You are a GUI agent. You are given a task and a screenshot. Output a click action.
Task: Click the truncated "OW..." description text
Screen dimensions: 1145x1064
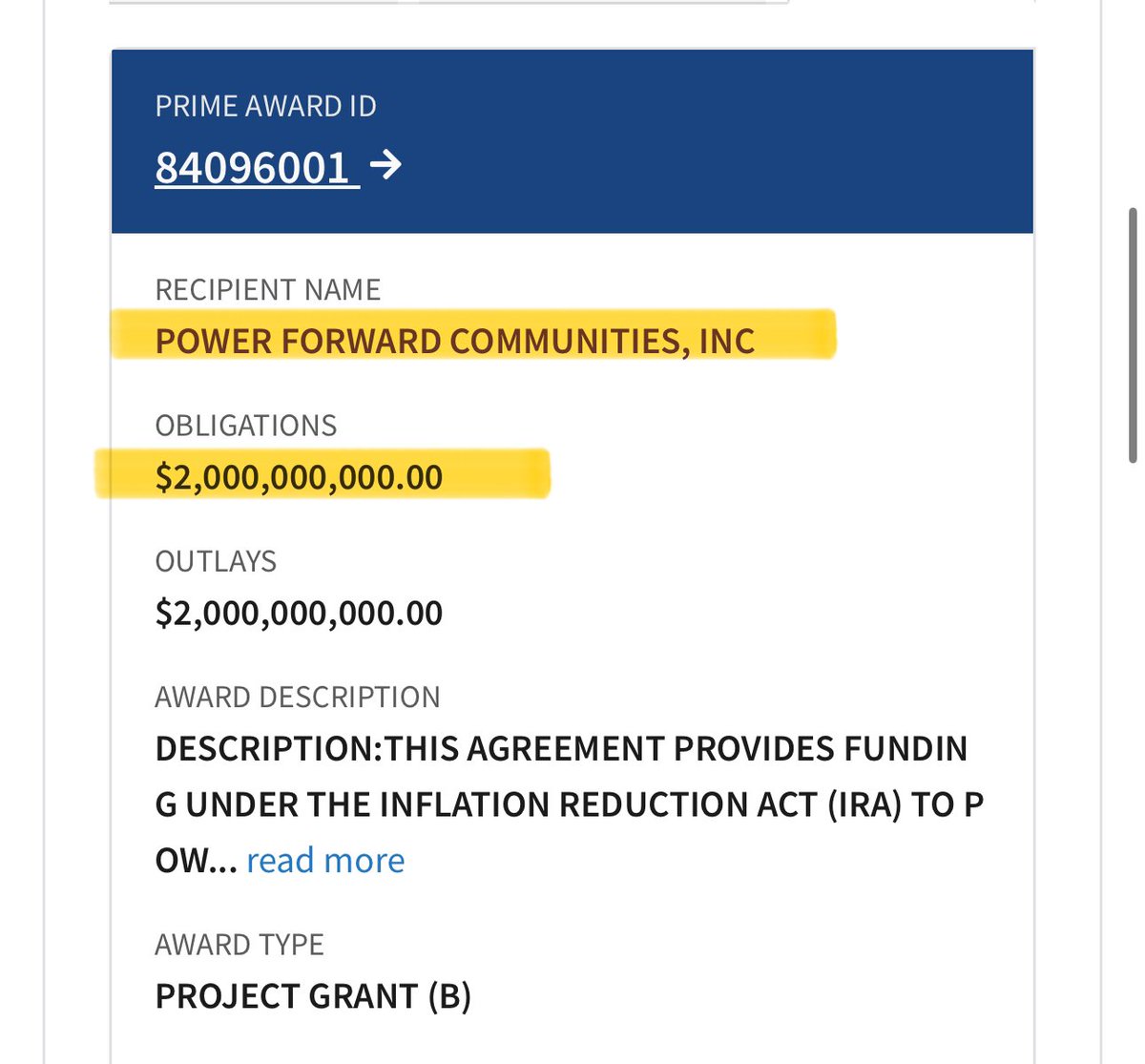(195, 861)
